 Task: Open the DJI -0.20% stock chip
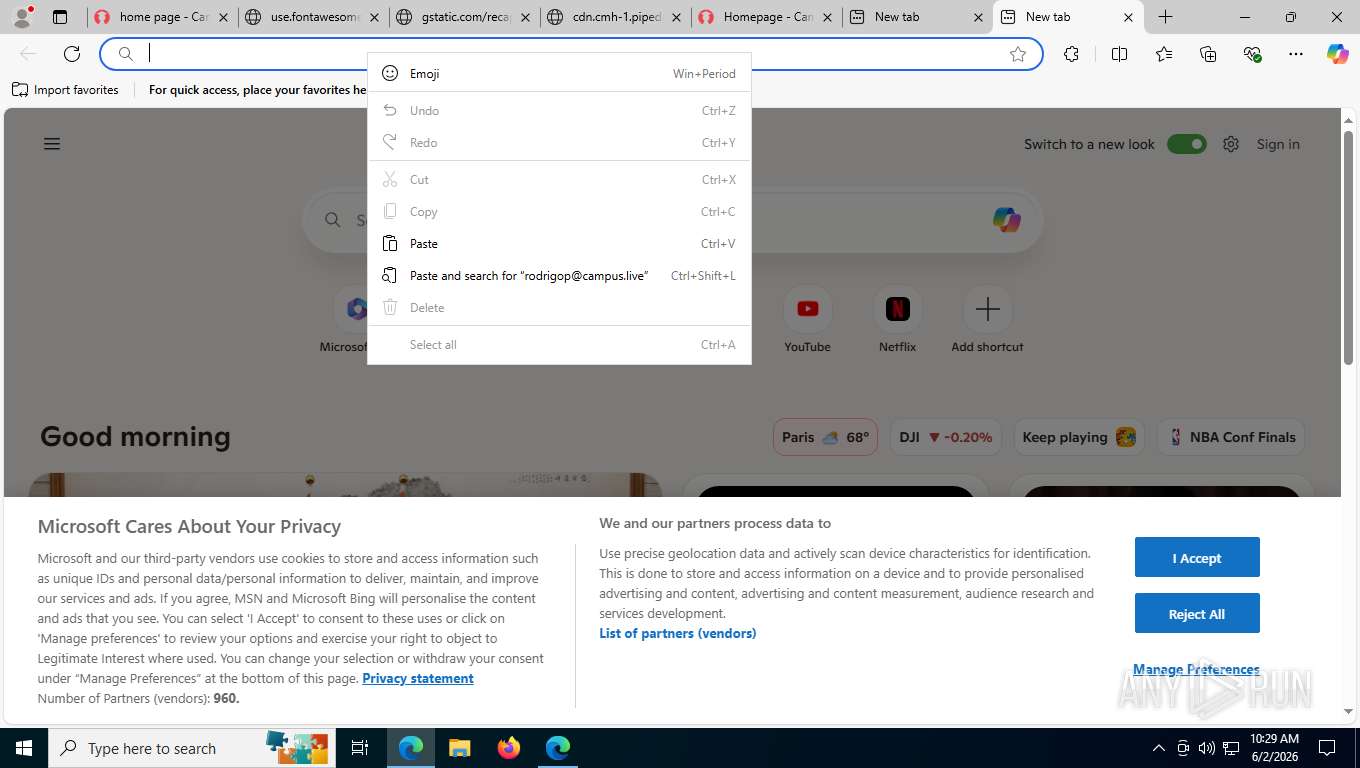[945, 437]
